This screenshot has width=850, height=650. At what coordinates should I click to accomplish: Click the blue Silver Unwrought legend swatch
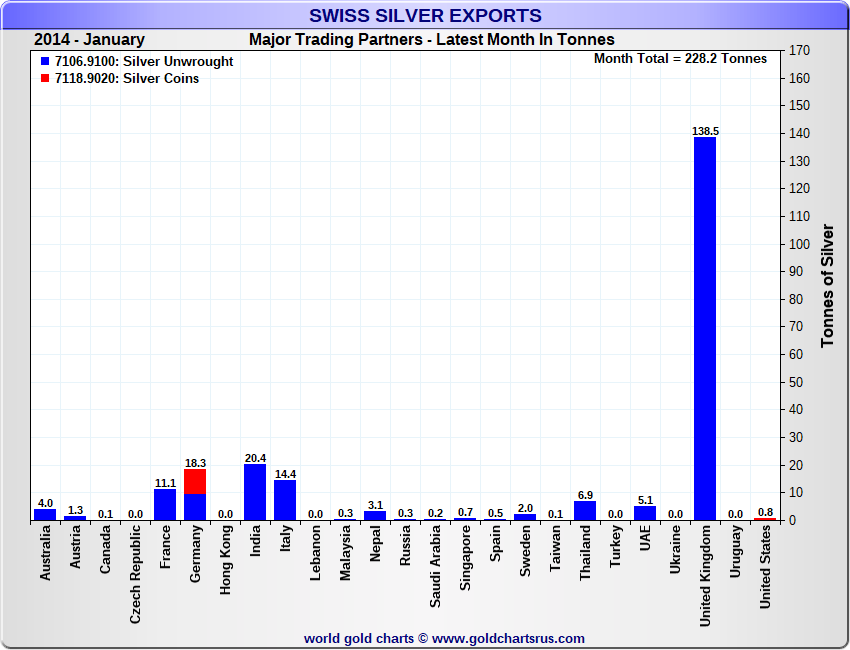coord(45,61)
